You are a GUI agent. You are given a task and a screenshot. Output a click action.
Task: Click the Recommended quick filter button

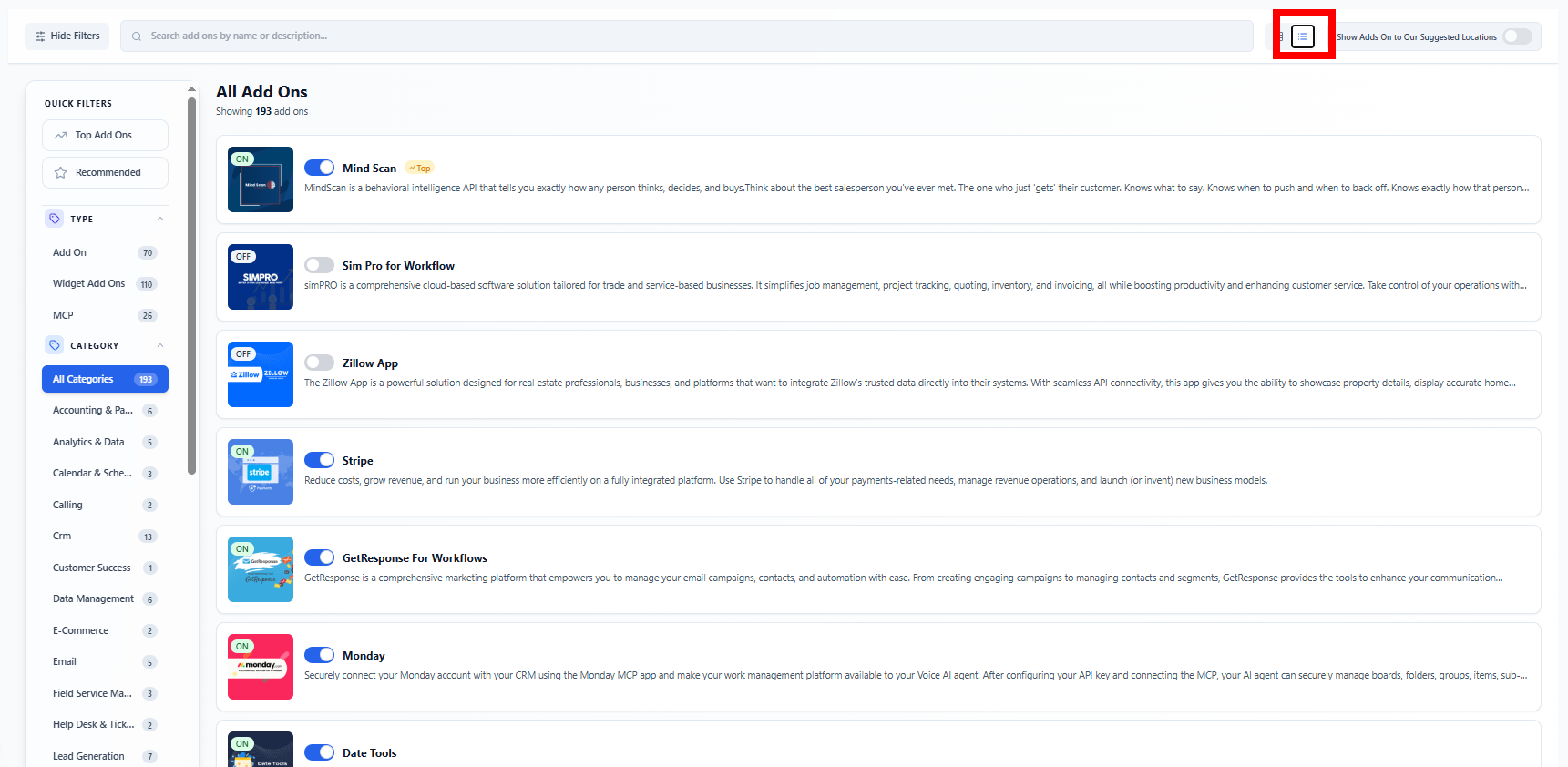tap(105, 172)
